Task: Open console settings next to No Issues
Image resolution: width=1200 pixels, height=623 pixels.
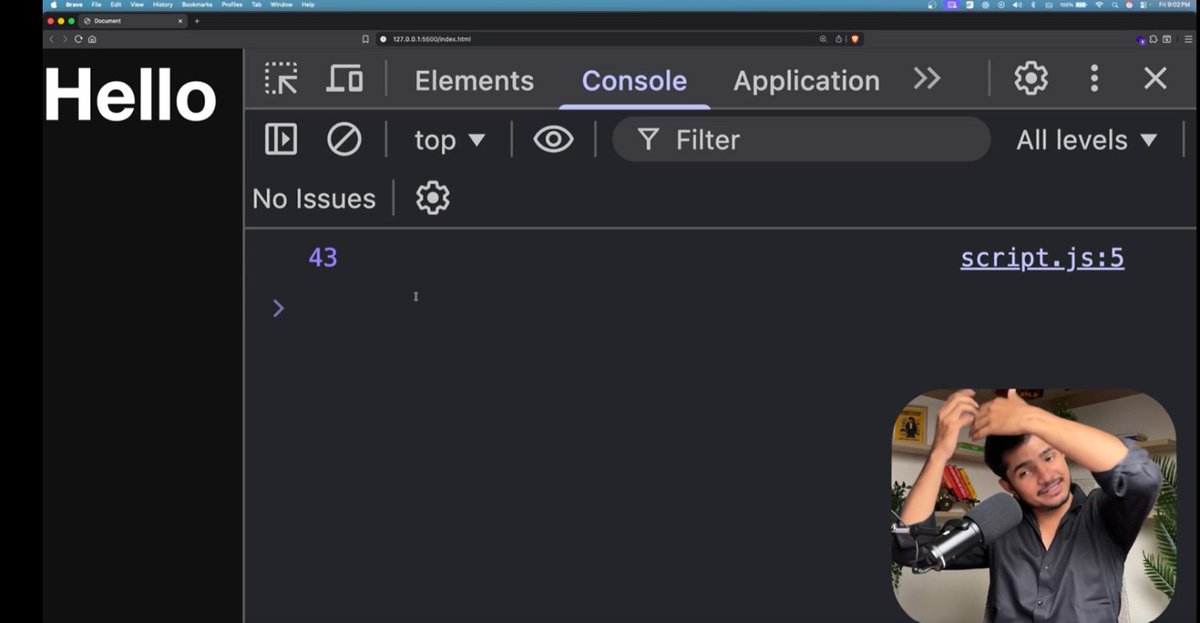Action: [x=431, y=197]
